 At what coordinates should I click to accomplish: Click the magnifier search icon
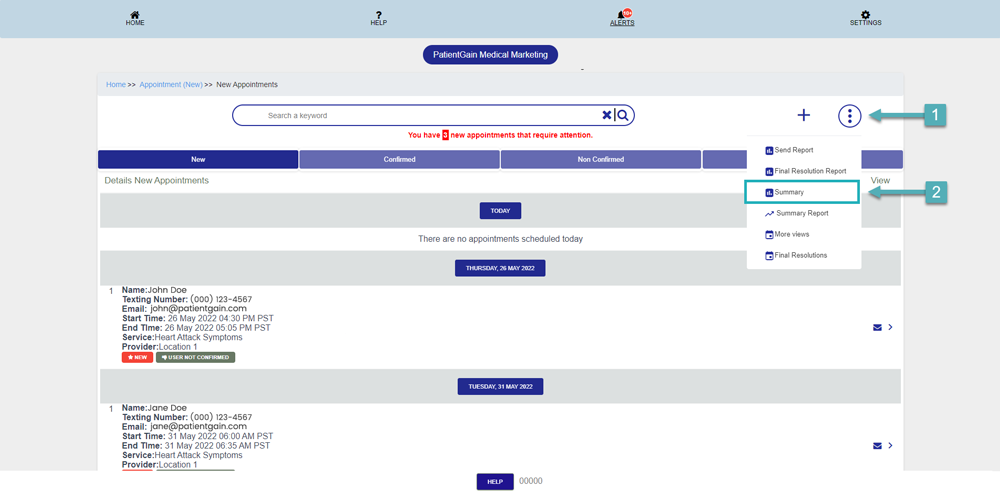623,115
